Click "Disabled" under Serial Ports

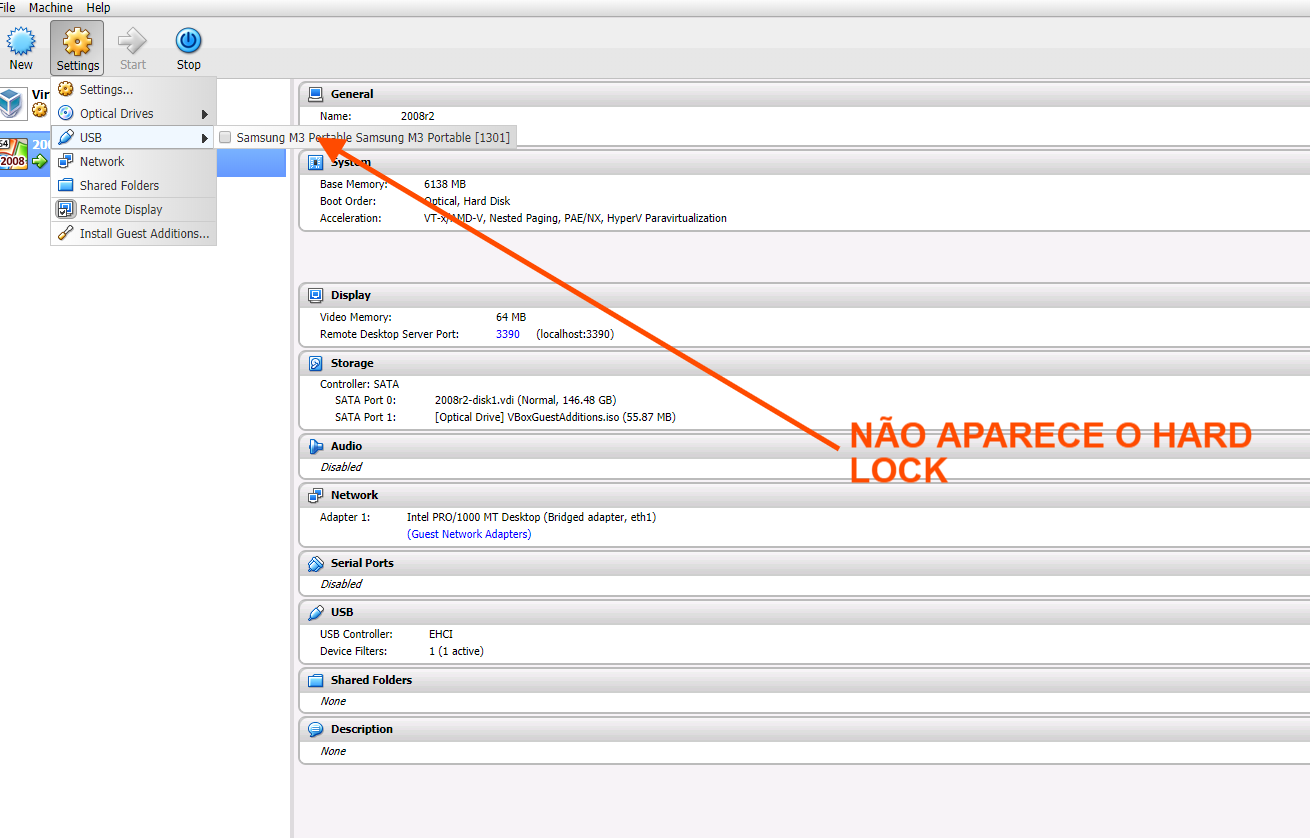point(341,584)
